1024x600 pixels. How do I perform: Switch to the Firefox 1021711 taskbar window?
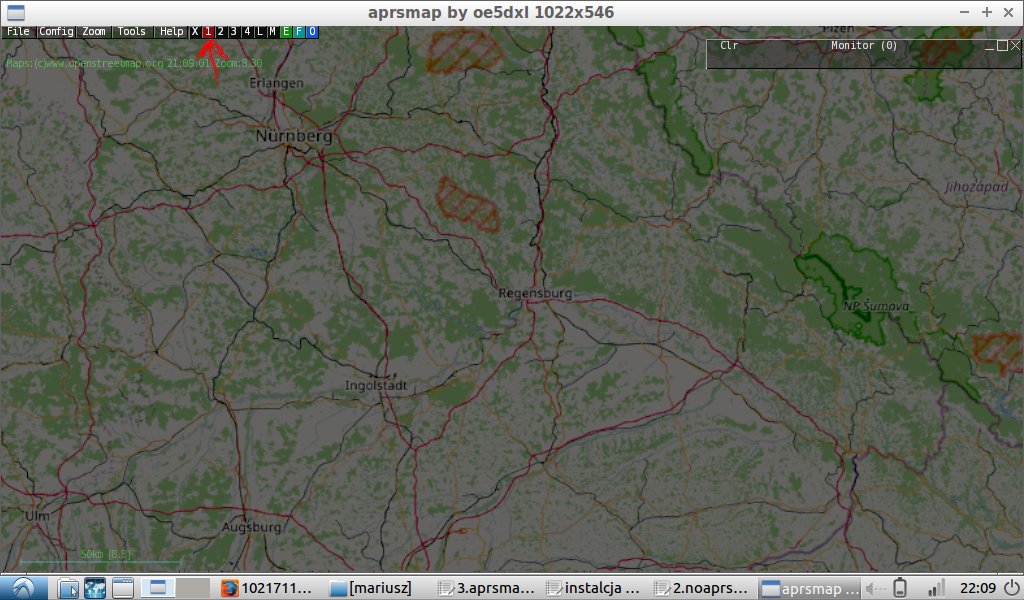(x=266, y=588)
